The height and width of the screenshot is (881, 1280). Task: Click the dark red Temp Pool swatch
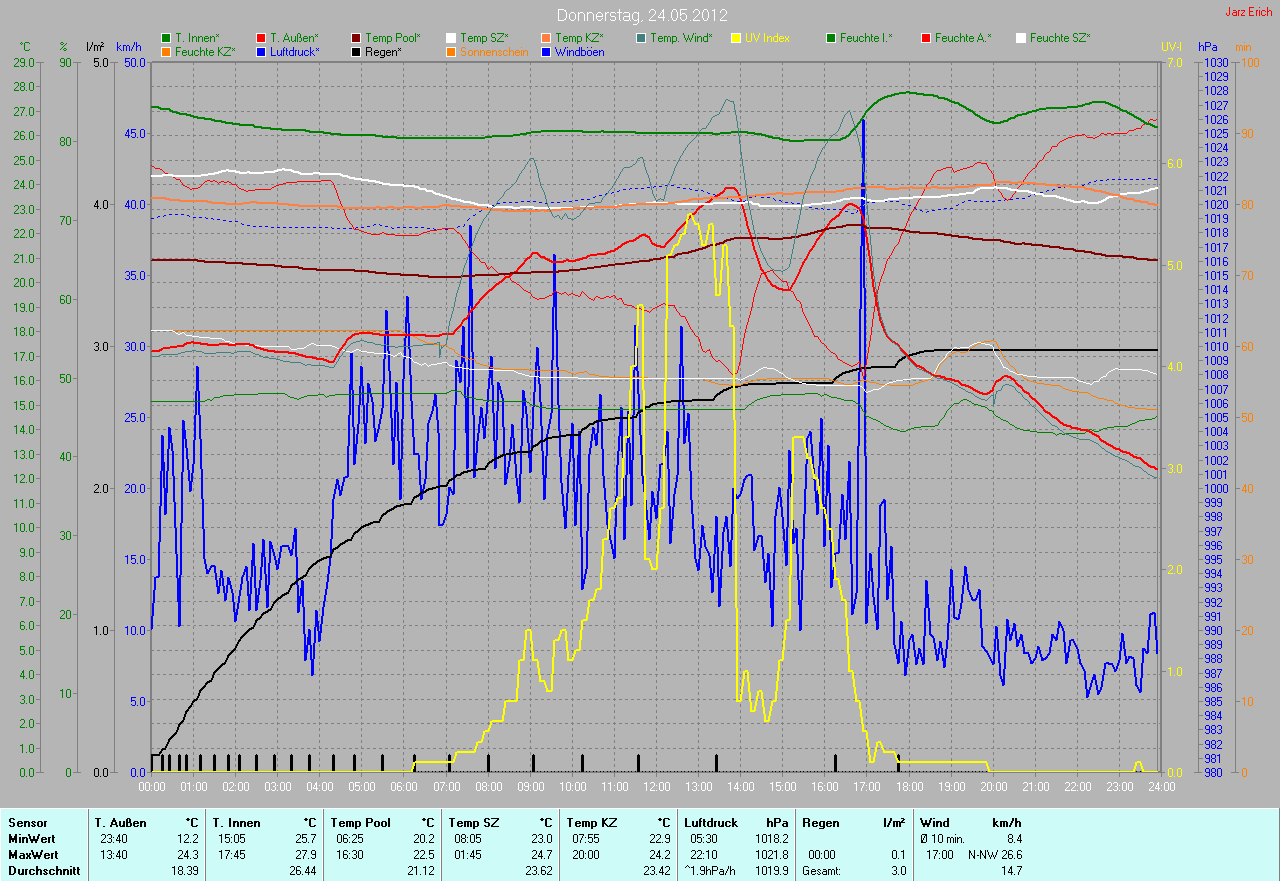pos(356,38)
